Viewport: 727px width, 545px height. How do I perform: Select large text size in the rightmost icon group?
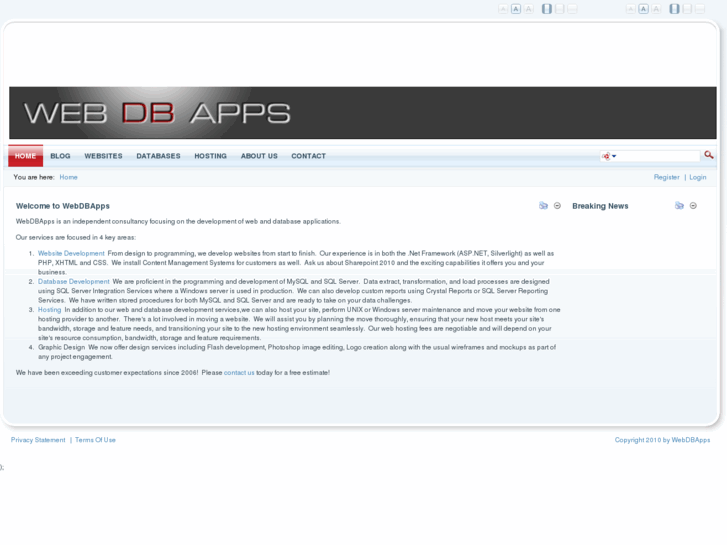(x=656, y=9)
